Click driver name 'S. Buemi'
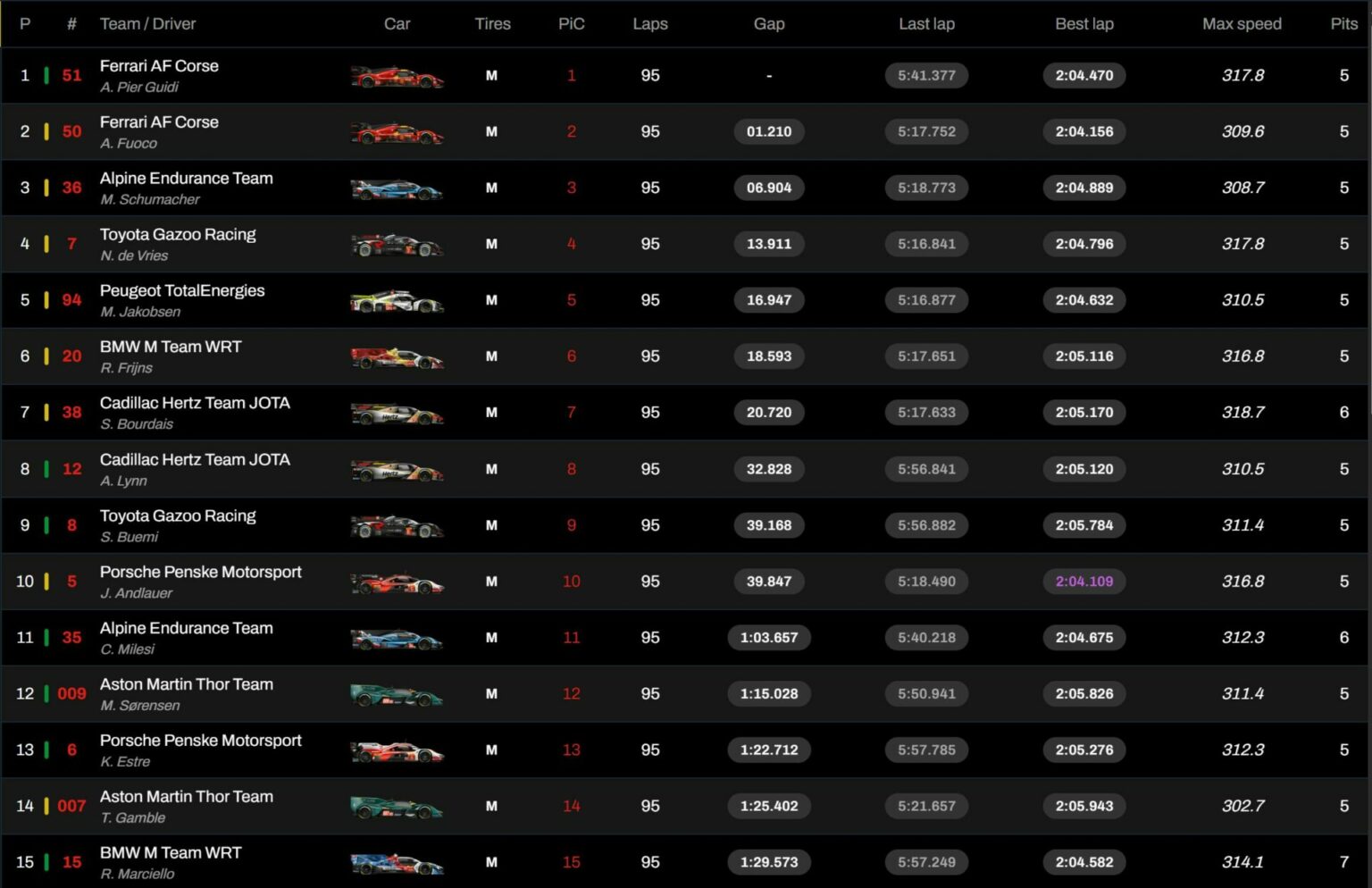Image resolution: width=1372 pixels, height=888 pixels. click(129, 538)
